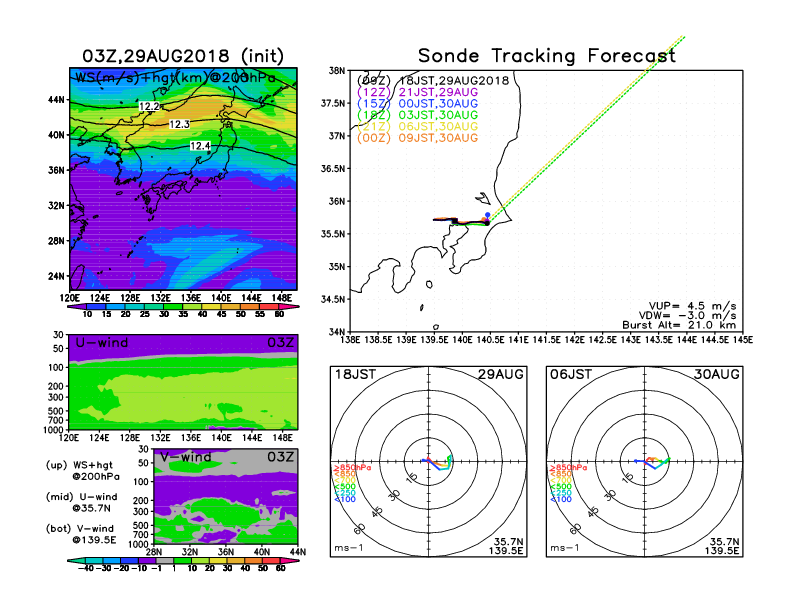
Task: Click the blue launch point dot on tracking map
Action: click(x=487, y=215)
